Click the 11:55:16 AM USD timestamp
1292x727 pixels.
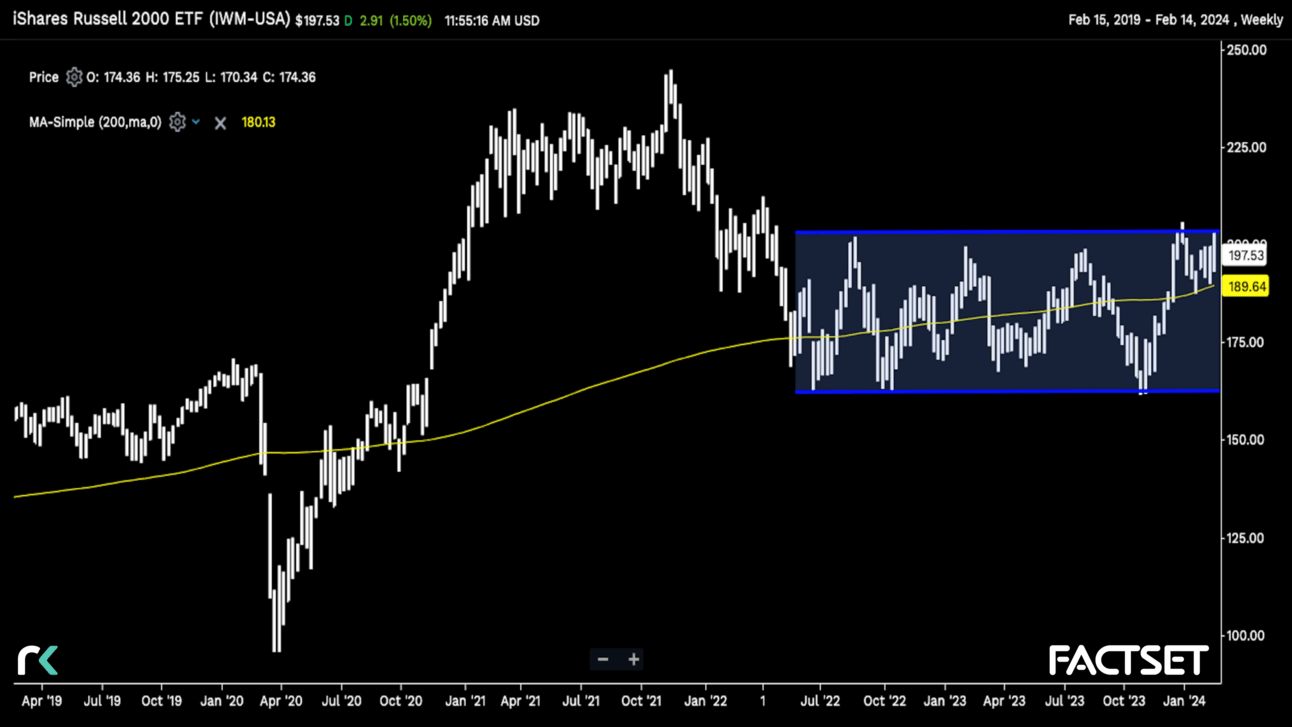[x=492, y=20]
